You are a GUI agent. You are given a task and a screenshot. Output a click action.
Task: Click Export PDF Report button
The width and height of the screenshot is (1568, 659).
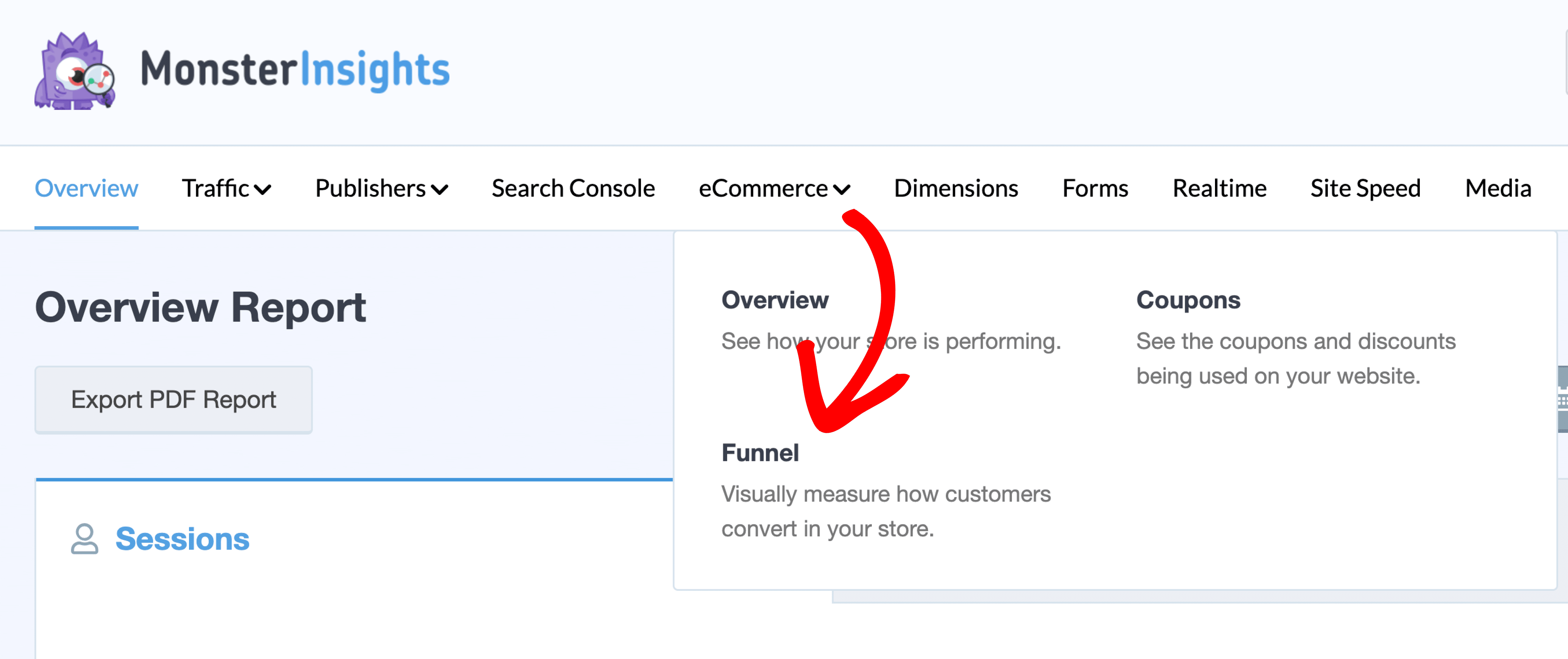[174, 400]
